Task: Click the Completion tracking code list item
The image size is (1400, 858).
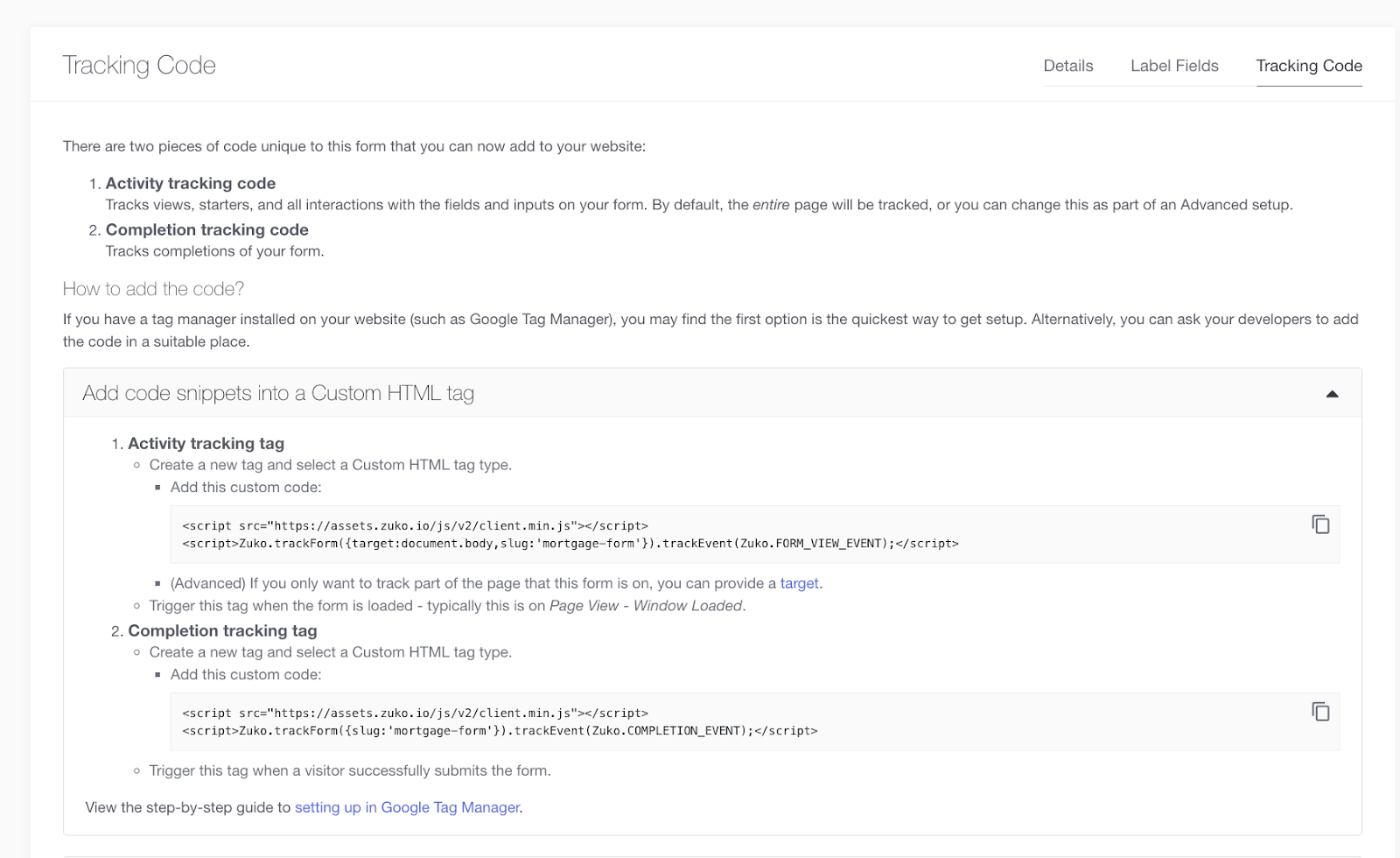Action: 206,229
